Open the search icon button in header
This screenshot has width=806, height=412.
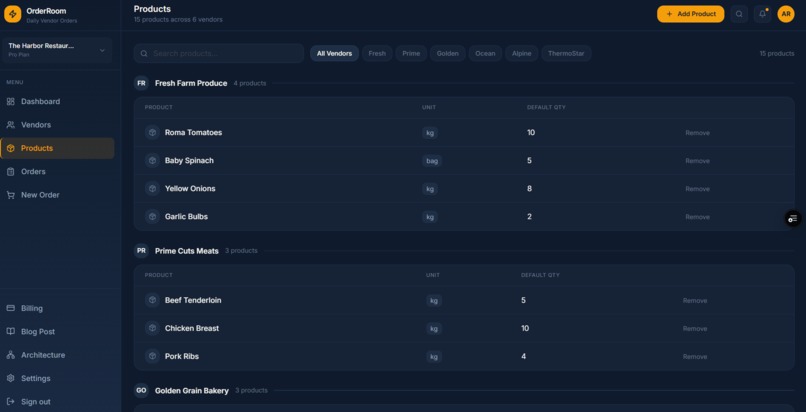click(x=739, y=14)
